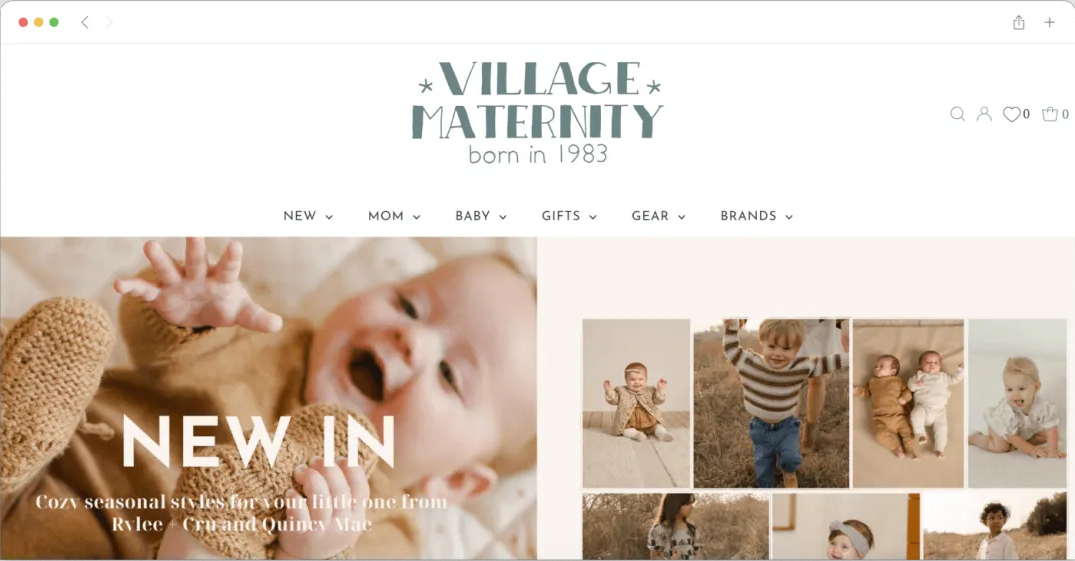
Task: View the wishlist heart icon
Action: pos(1011,114)
